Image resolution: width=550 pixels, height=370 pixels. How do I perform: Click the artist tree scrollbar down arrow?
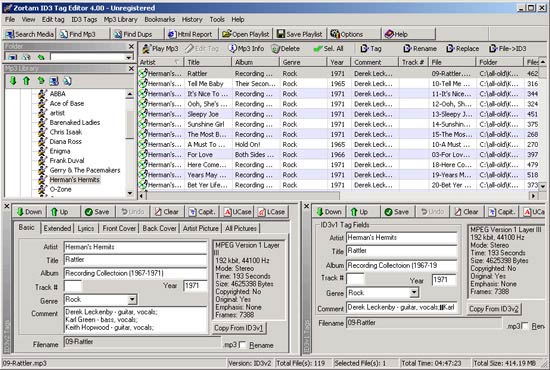click(130, 193)
